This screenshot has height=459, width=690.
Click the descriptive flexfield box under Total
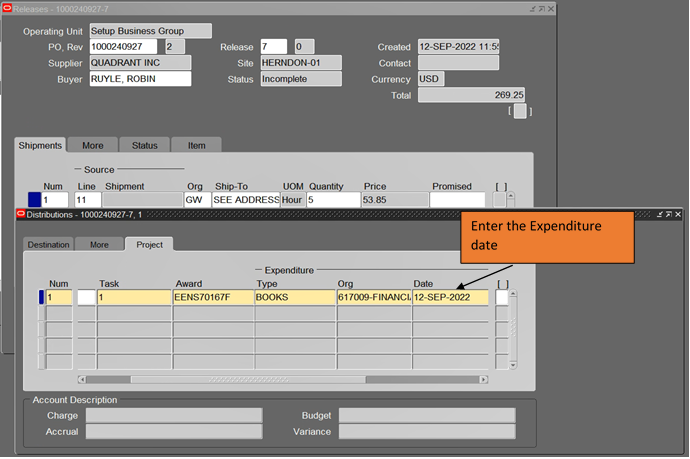pos(520,111)
